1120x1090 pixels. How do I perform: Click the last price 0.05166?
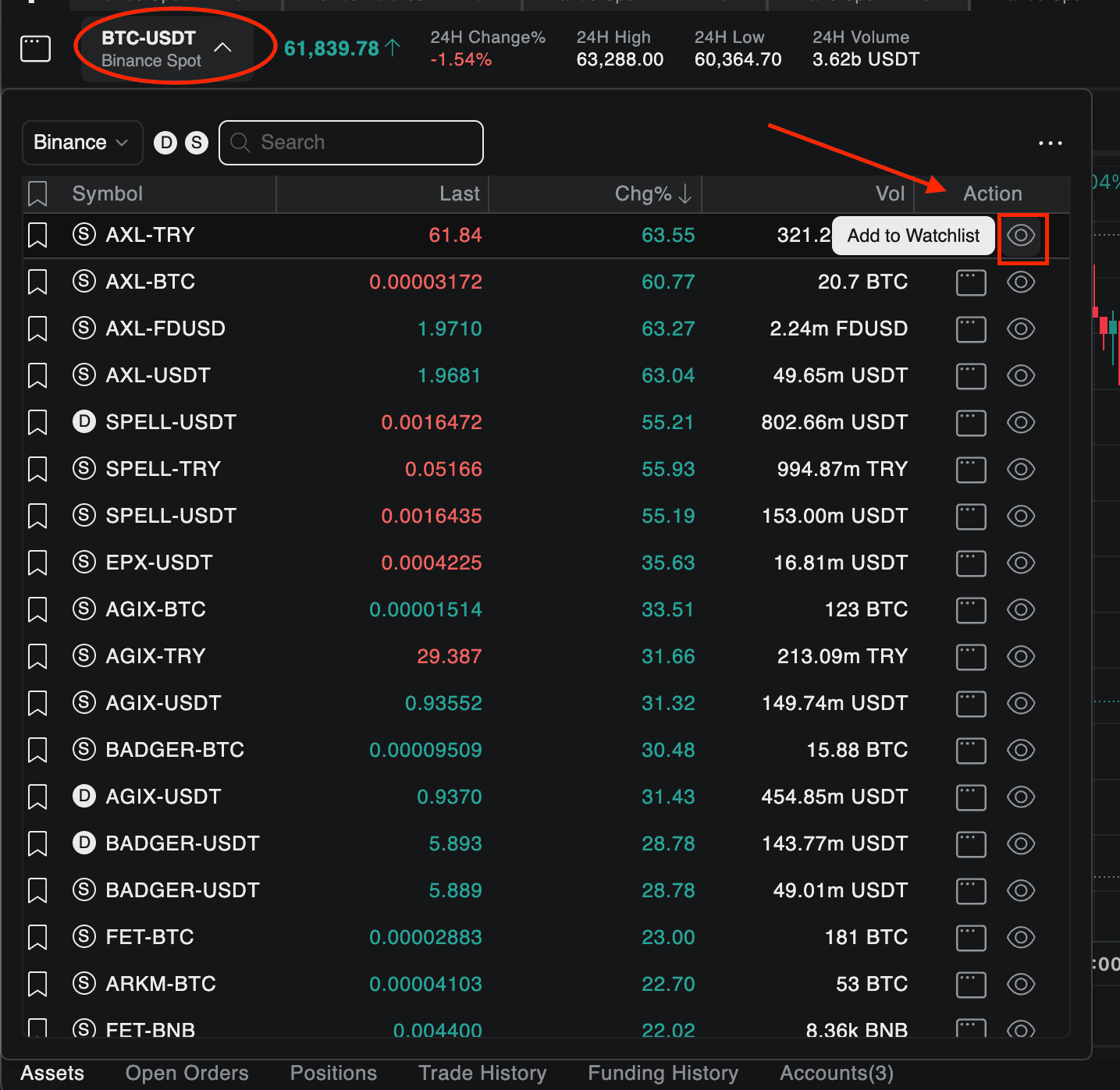click(x=443, y=469)
